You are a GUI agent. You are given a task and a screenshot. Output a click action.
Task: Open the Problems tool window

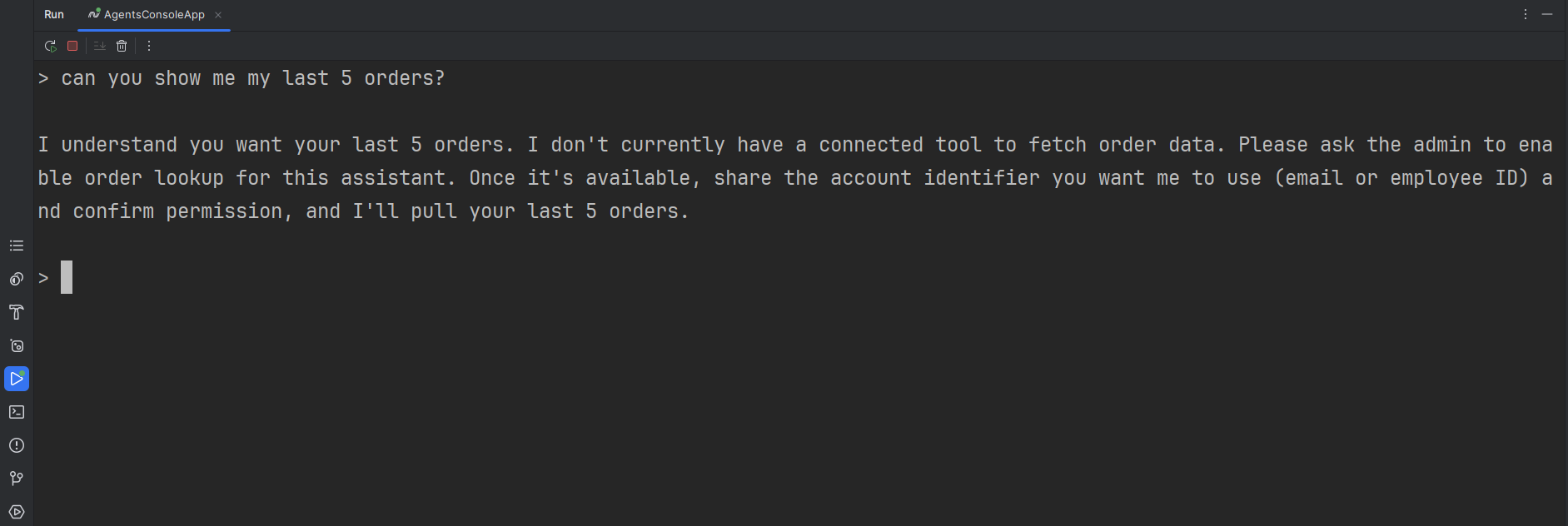coord(17,445)
